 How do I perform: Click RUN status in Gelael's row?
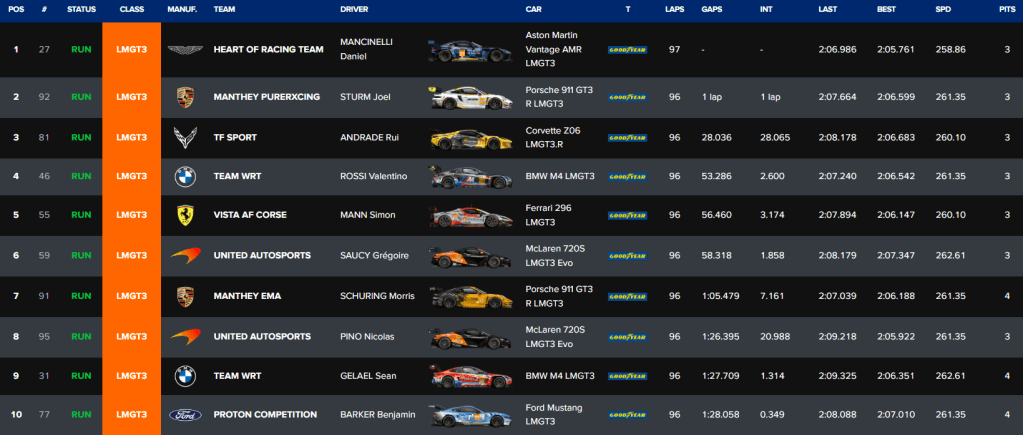click(x=82, y=376)
